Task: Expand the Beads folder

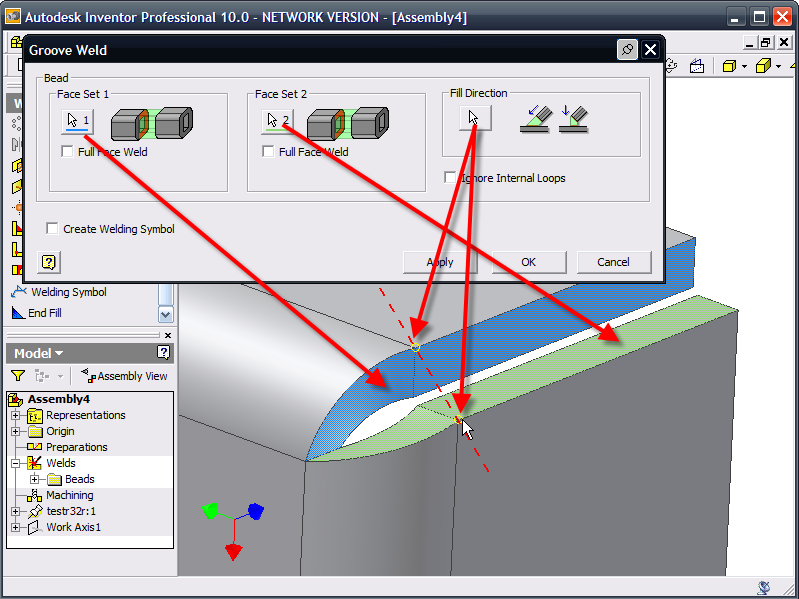Action: click(x=34, y=479)
